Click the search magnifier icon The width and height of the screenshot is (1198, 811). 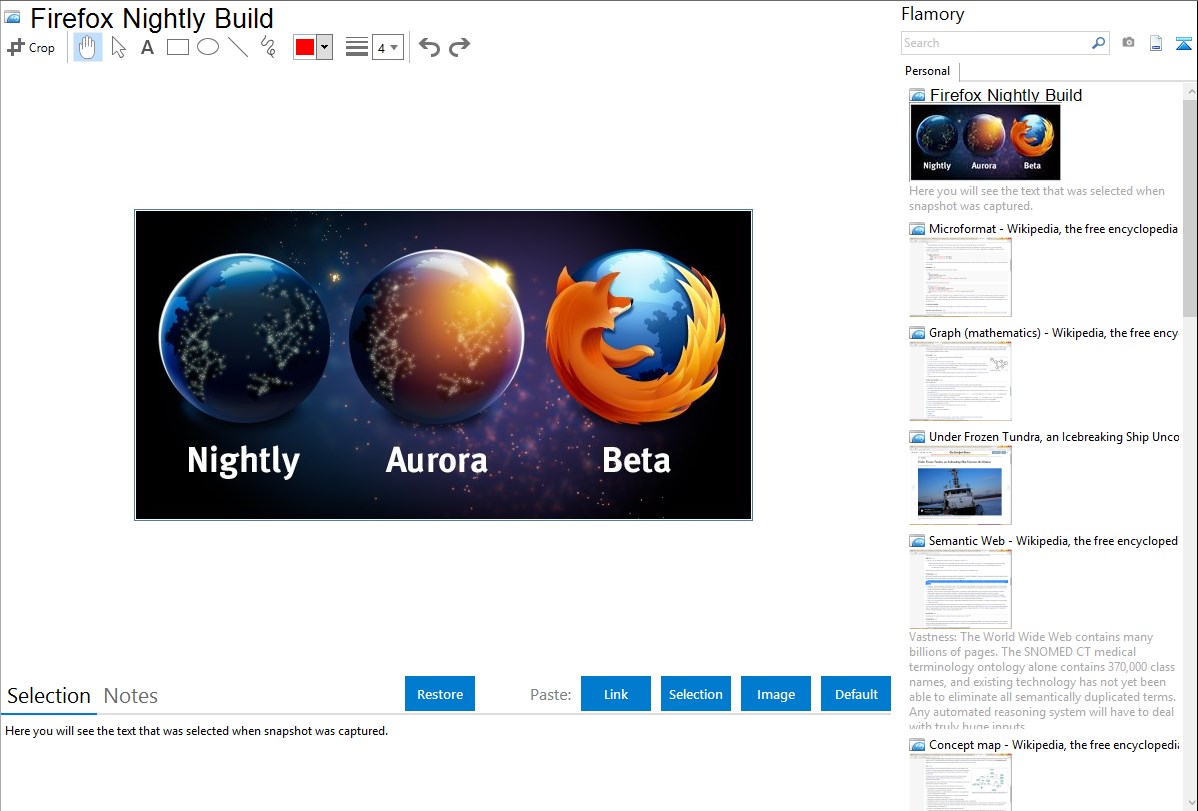[1099, 43]
